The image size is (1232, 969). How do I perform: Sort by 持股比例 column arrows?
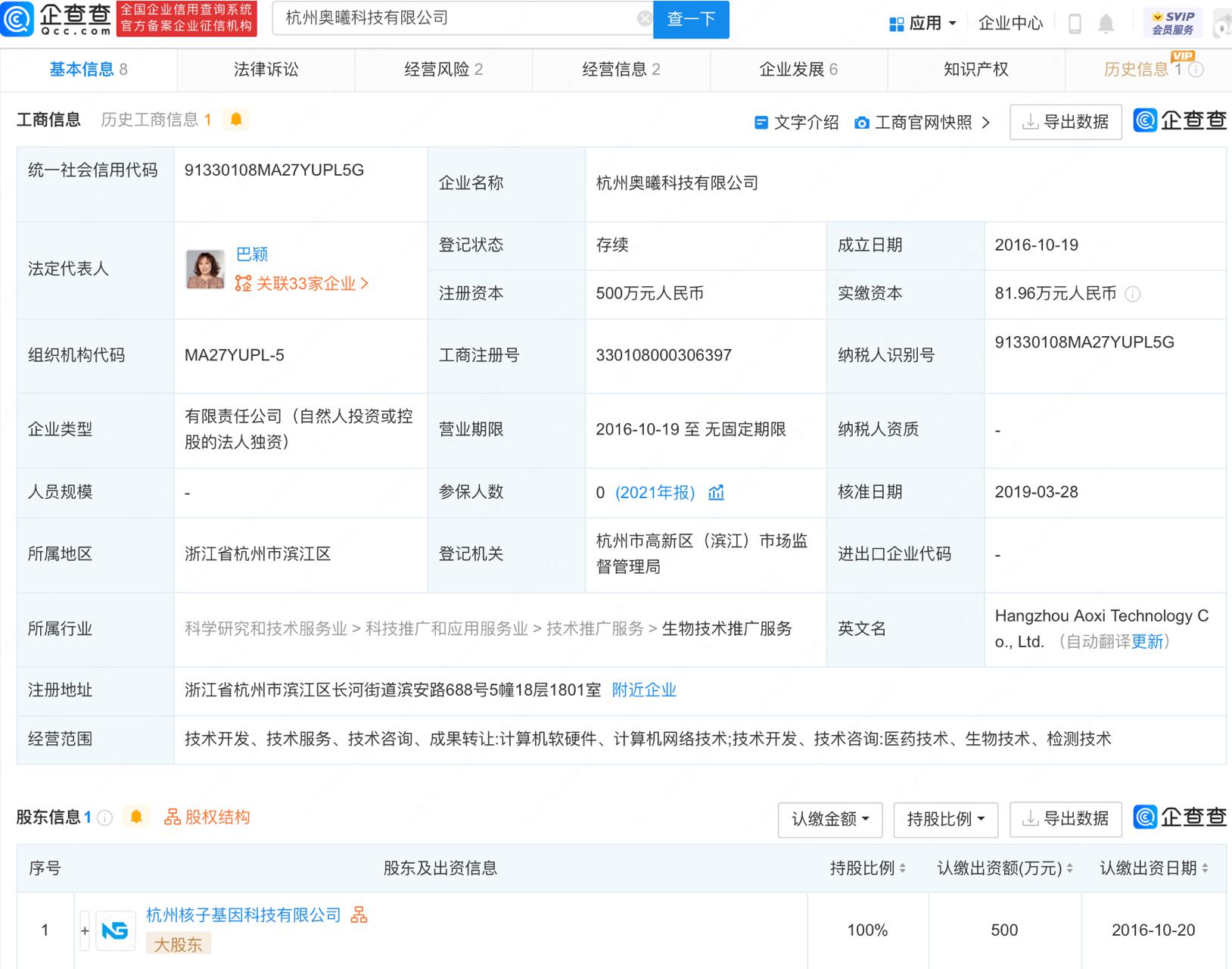[902, 869]
